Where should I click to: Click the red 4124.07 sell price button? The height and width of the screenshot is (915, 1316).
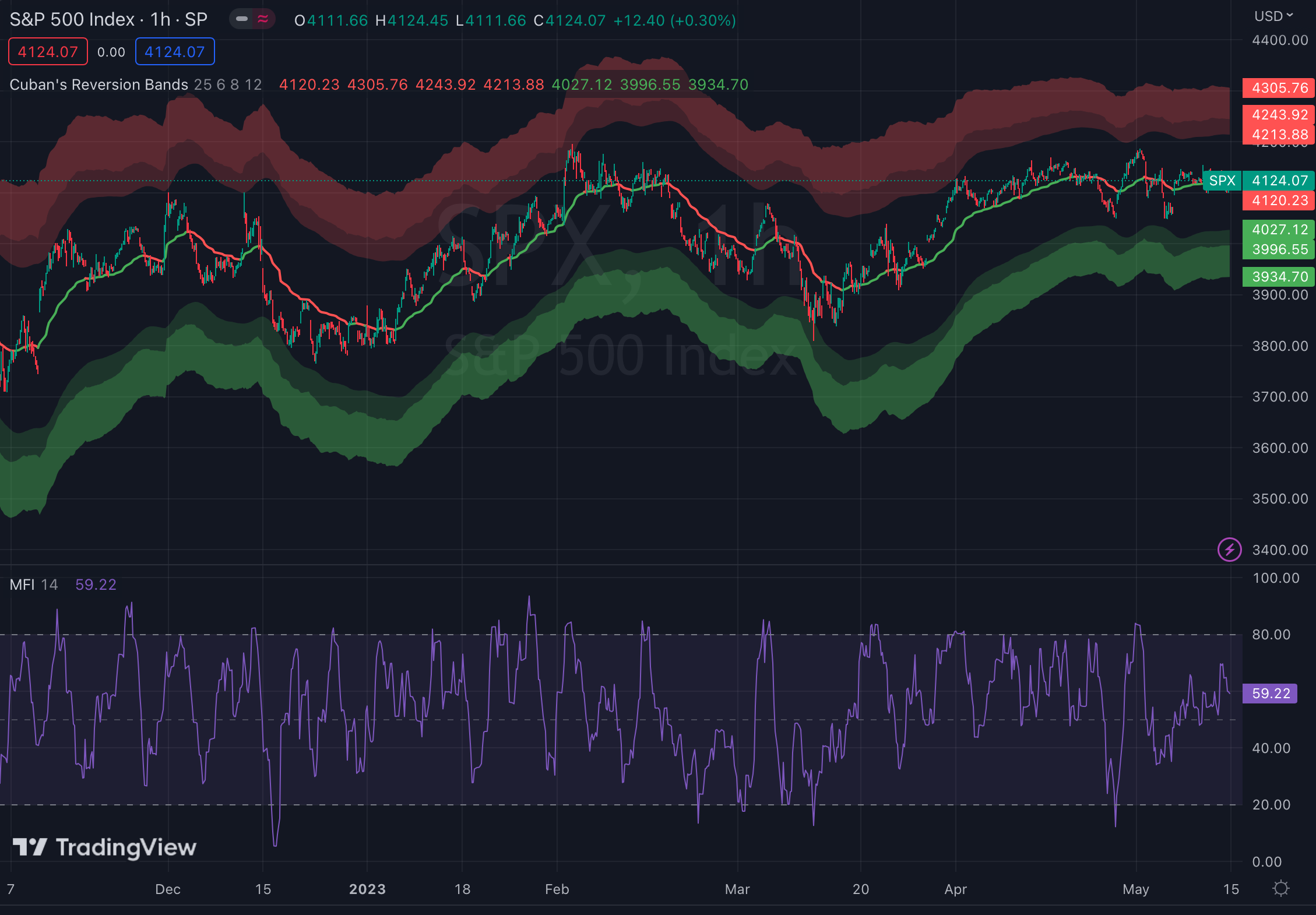[x=47, y=51]
